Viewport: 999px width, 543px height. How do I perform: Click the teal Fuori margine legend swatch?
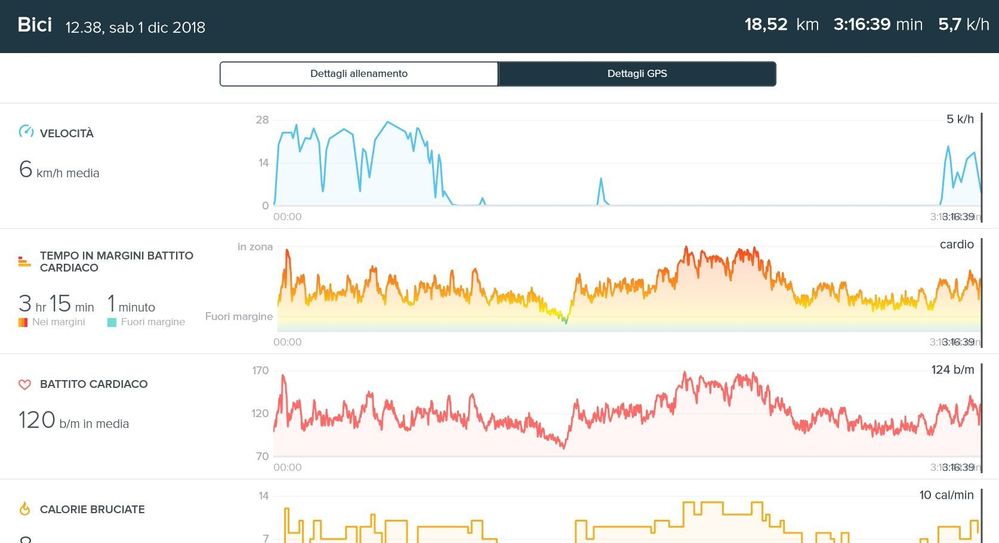coord(112,322)
